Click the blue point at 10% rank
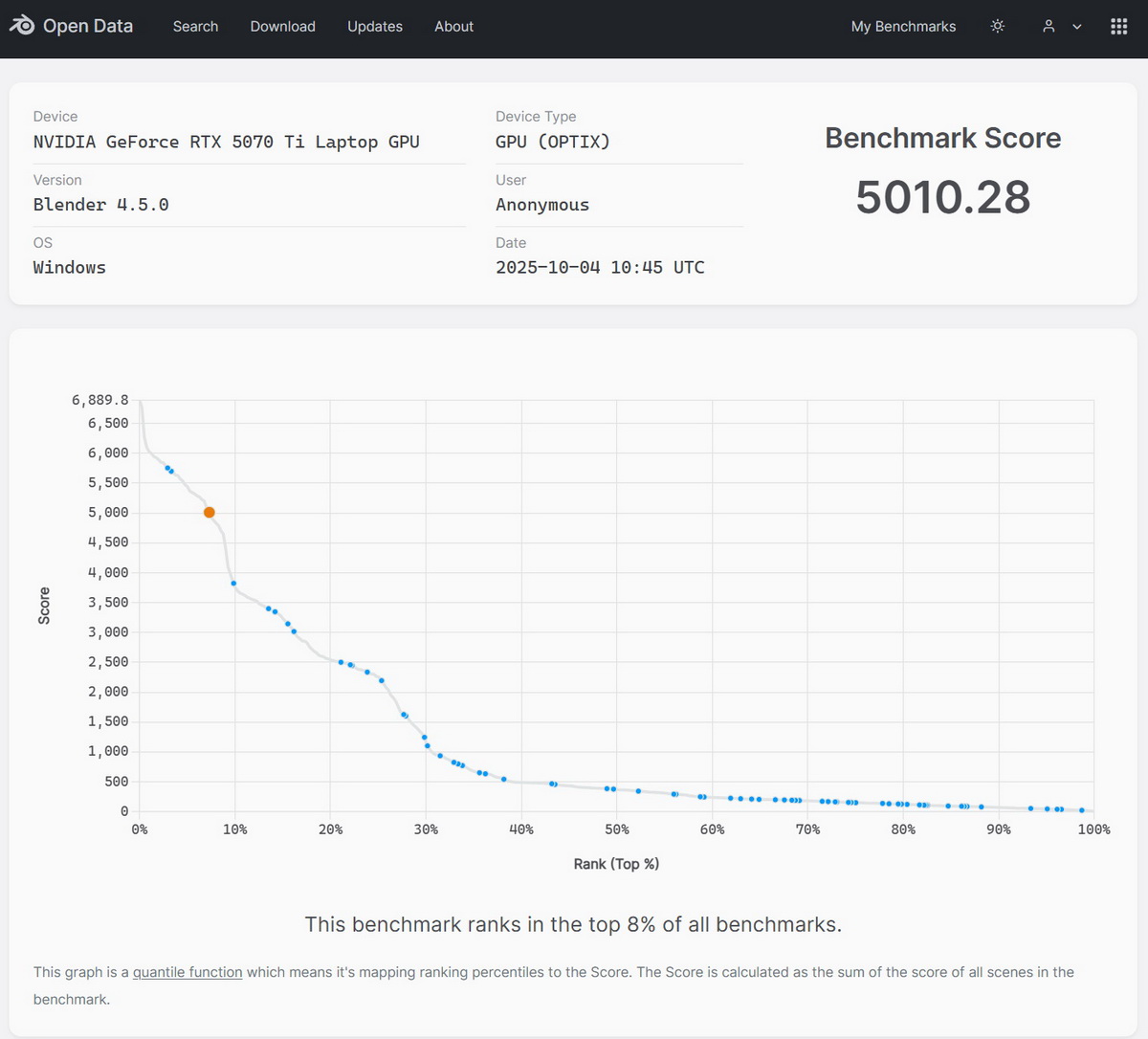1148x1039 pixels. pos(233,584)
